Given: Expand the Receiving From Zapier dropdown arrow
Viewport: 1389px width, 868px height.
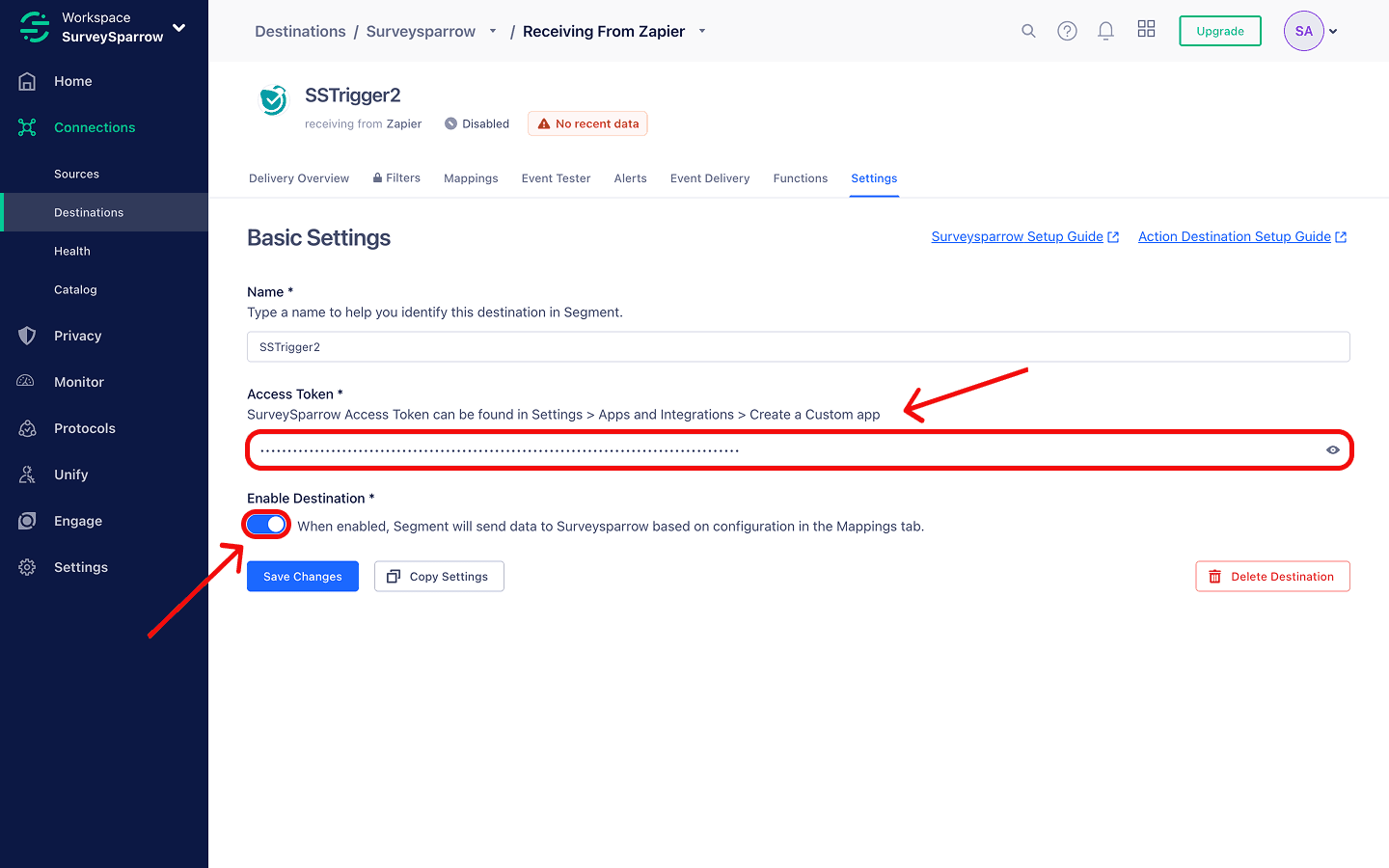Looking at the screenshot, I should (702, 31).
